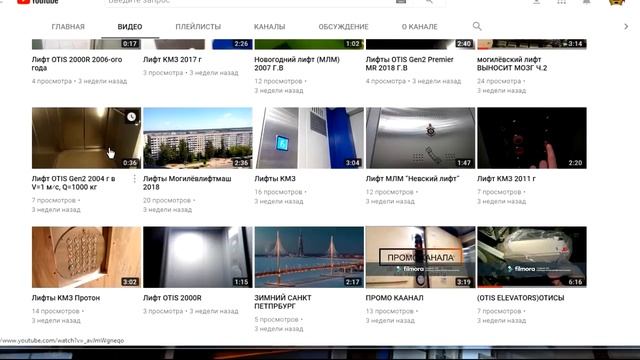Play the ЗИМНИЙ САНКТ ПЕТПРБУРГ bridge thumbnail
This screenshot has width=640, height=360.
click(x=309, y=257)
